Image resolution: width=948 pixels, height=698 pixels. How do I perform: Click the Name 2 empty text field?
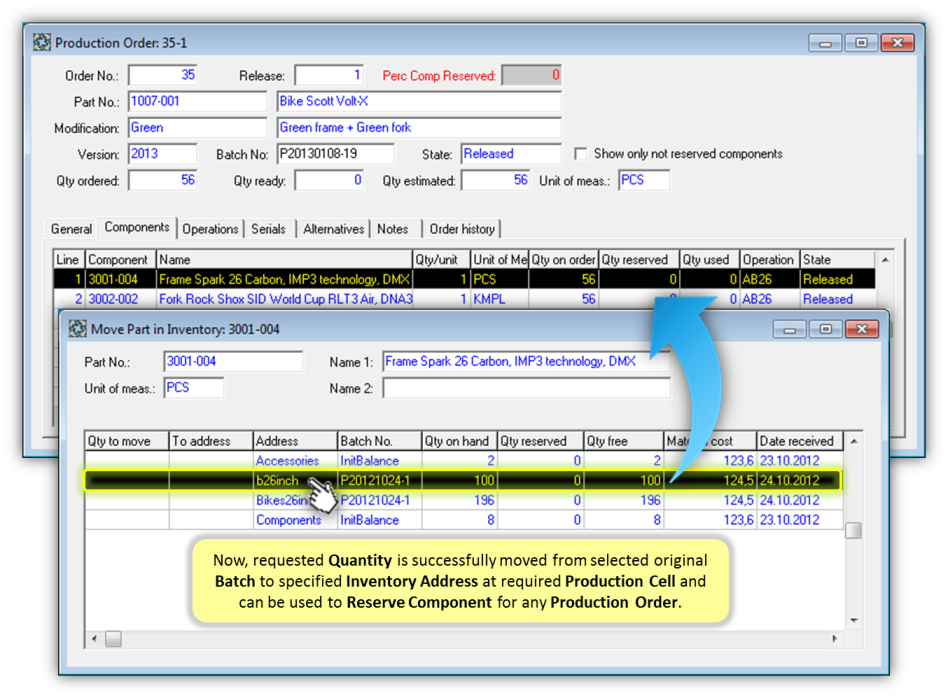coord(525,388)
